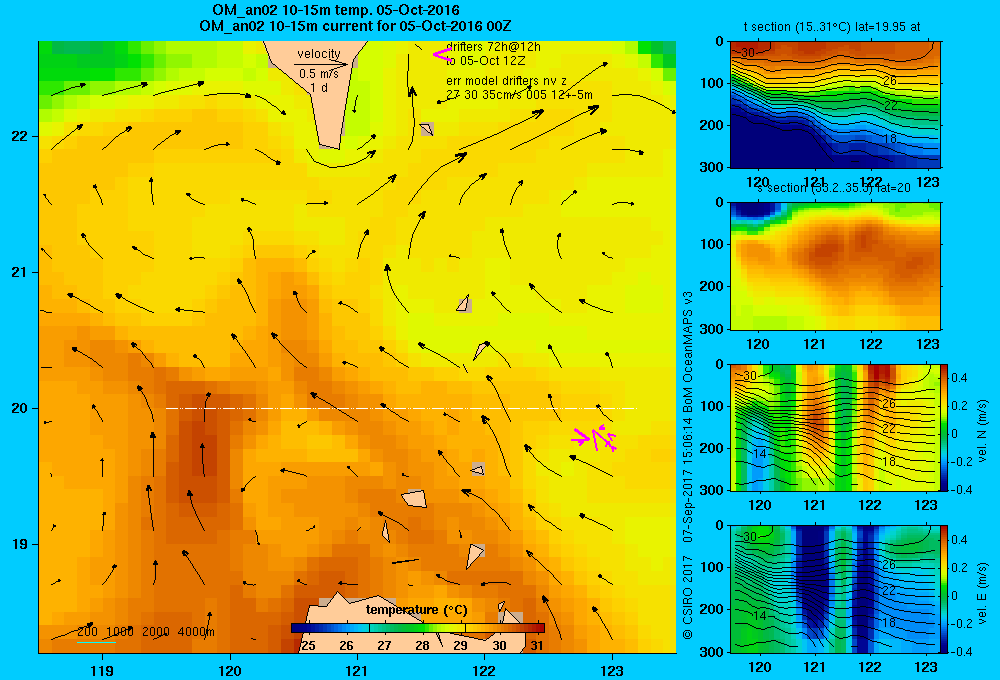Open the northward velocity section plot

pyautogui.click(x=835, y=427)
